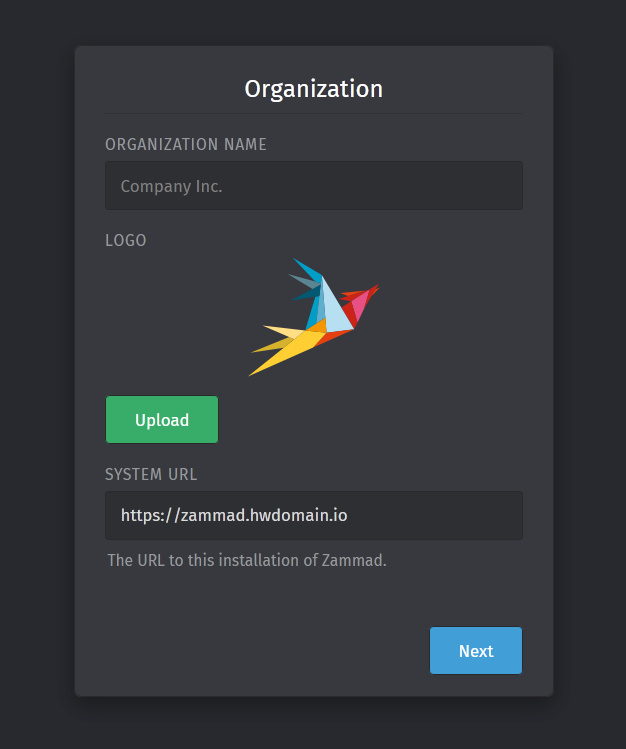Click the https://zammad.hwdomain.io URL text
Viewport: 626px width, 749px height.
pos(234,516)
